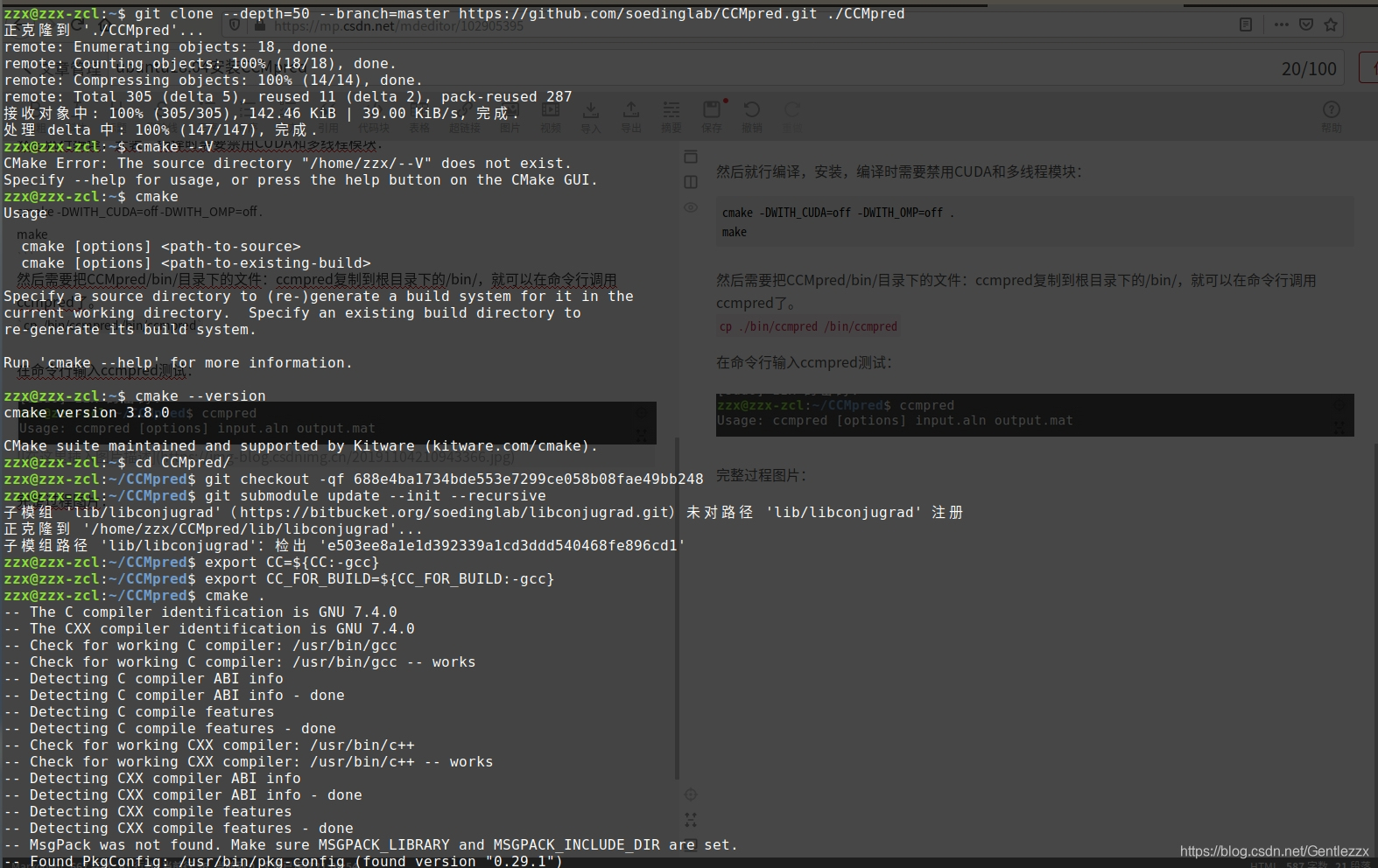Open the browser page actions ellipsis menu
This screenshot has height=868, width=1378.
coord(1282,24)
